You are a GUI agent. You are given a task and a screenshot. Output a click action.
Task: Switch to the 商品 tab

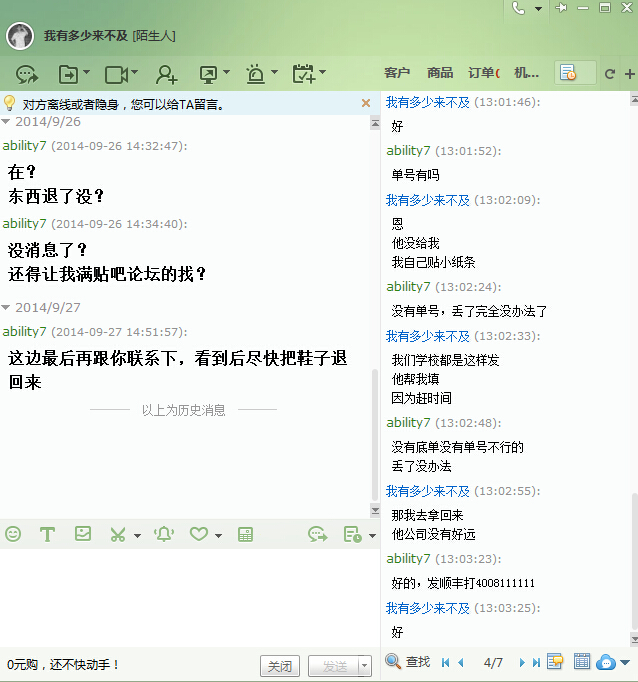point(440,73)
